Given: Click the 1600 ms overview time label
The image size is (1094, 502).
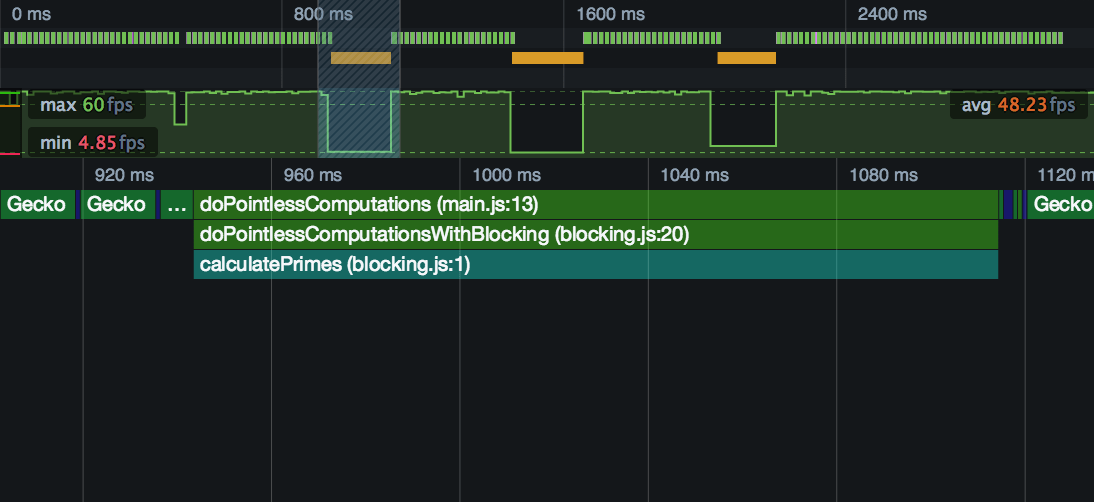Looking at the screenshot, I should (x=610, y=15).
